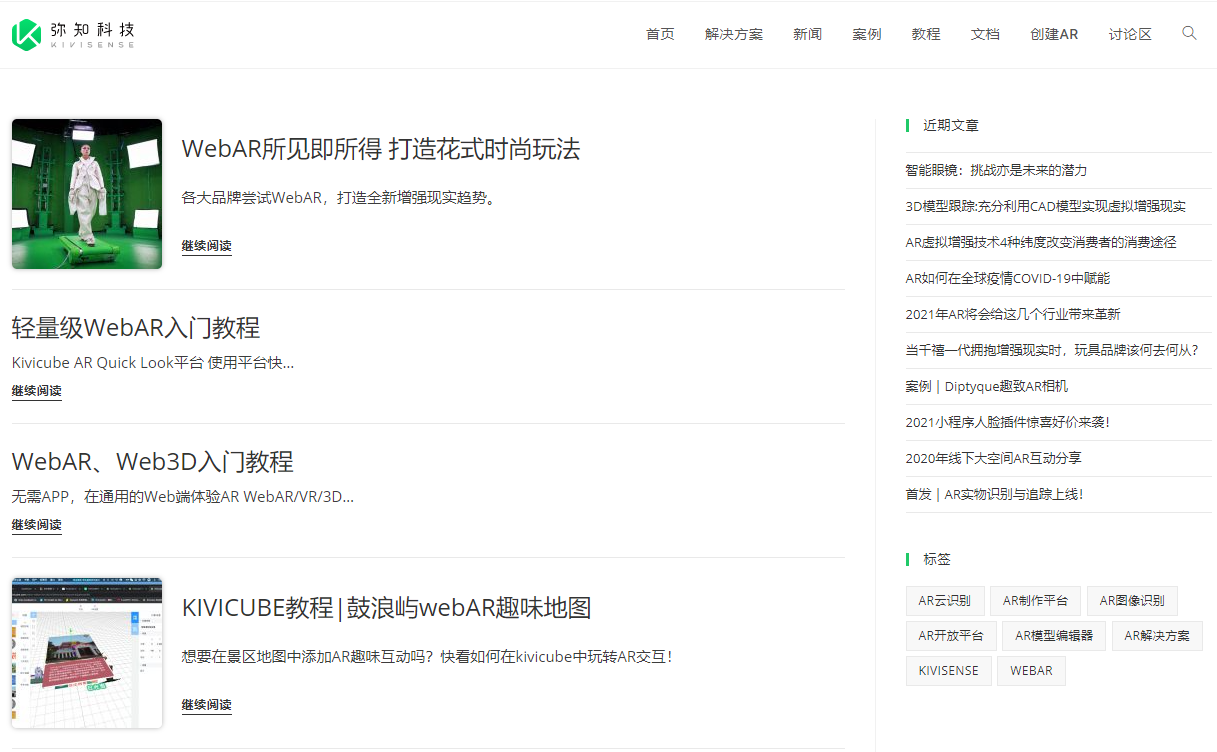
Task: Select the AR开放平台 tag
Action: (951, 636)
